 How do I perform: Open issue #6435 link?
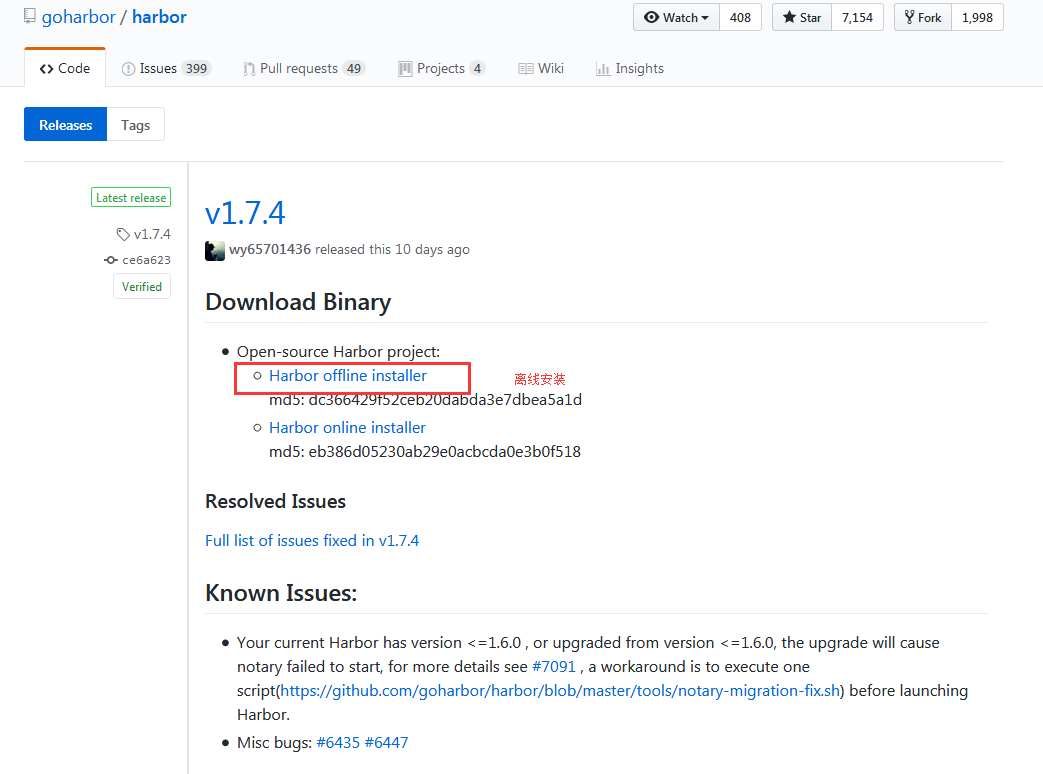point(338,743)
